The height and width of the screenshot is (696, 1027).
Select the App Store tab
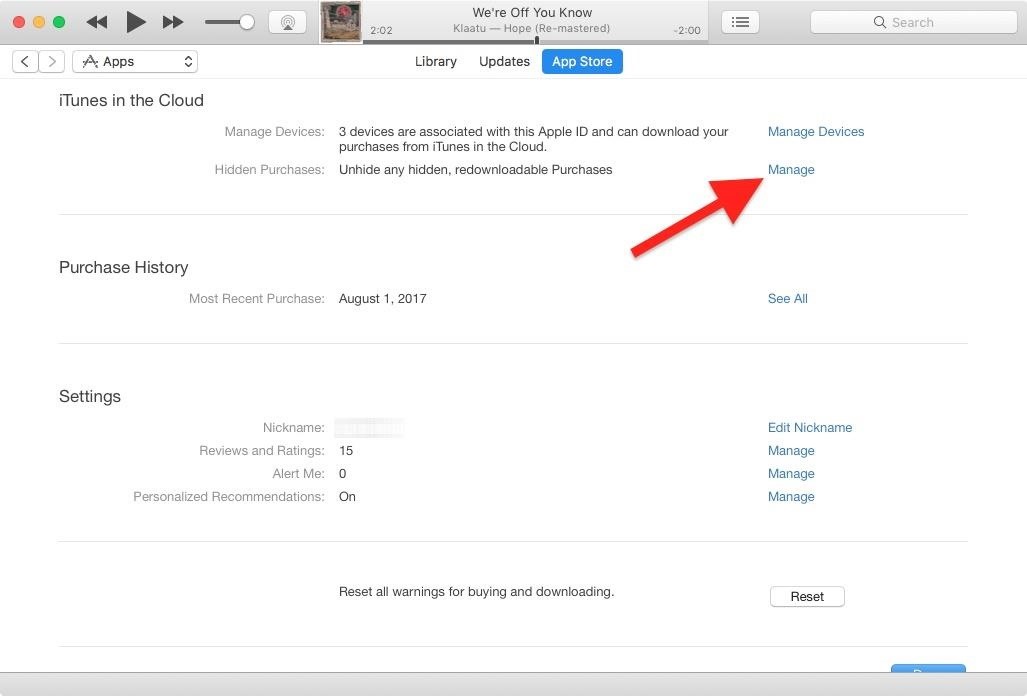pos(582,61)
